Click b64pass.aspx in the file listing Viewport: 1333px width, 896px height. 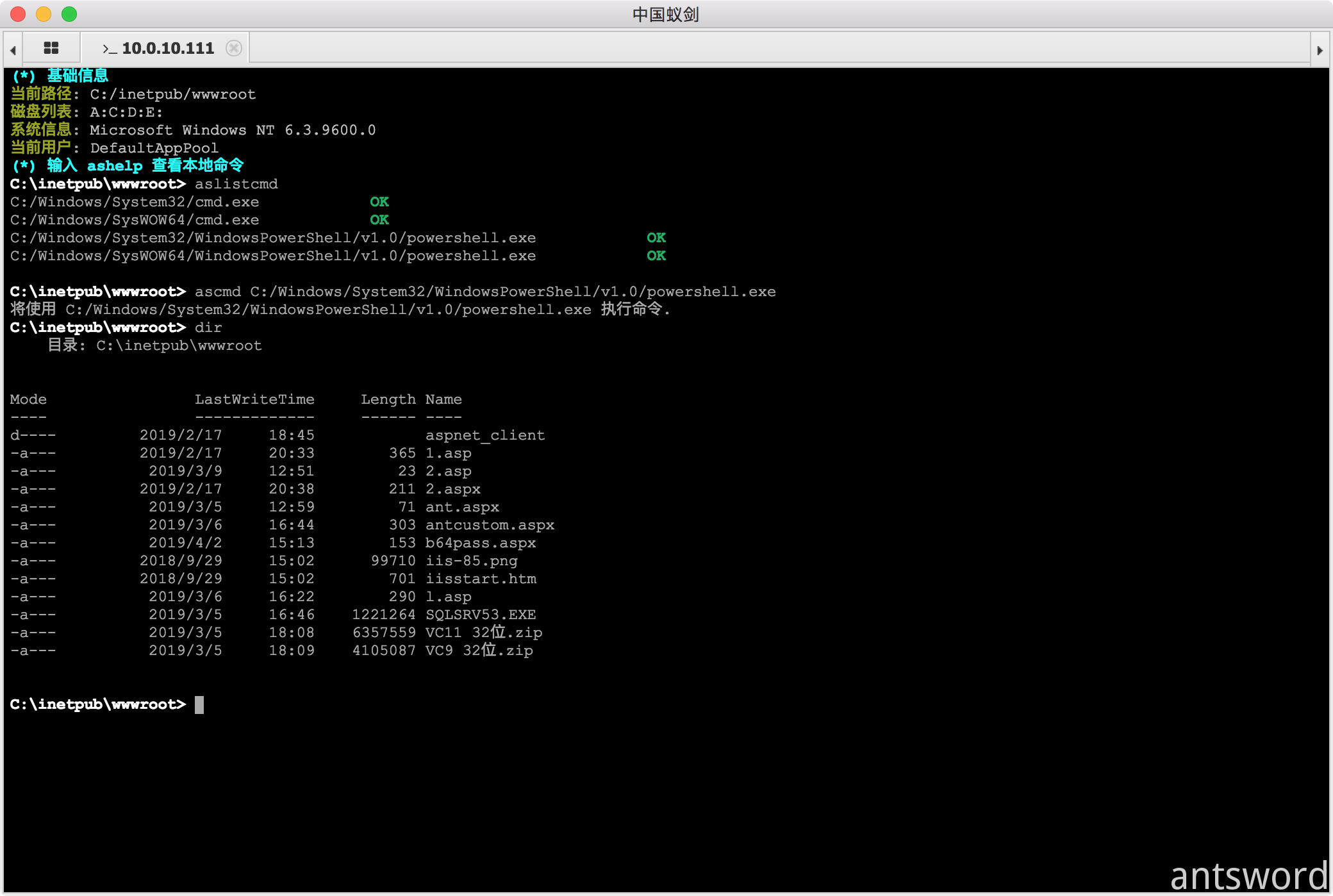[481, 543]
